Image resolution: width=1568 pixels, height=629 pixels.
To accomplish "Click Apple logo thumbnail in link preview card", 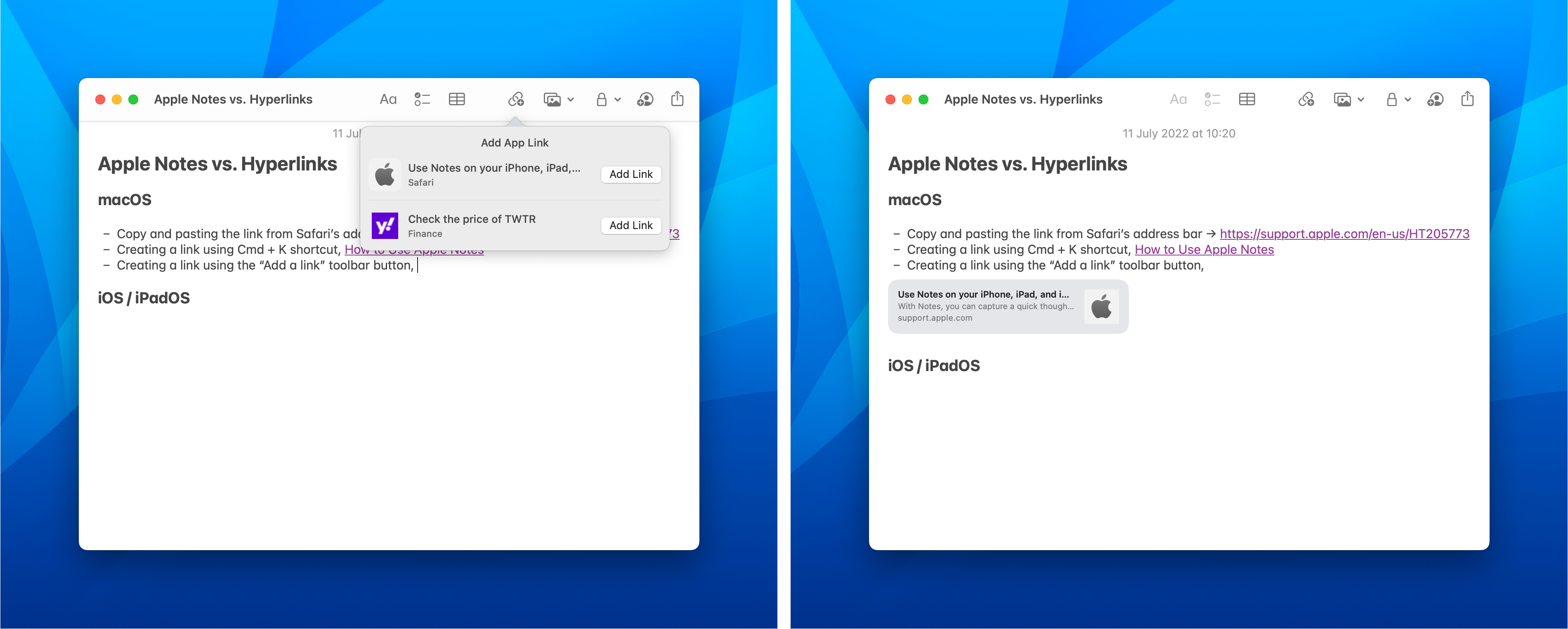I will pos(1101,306).
